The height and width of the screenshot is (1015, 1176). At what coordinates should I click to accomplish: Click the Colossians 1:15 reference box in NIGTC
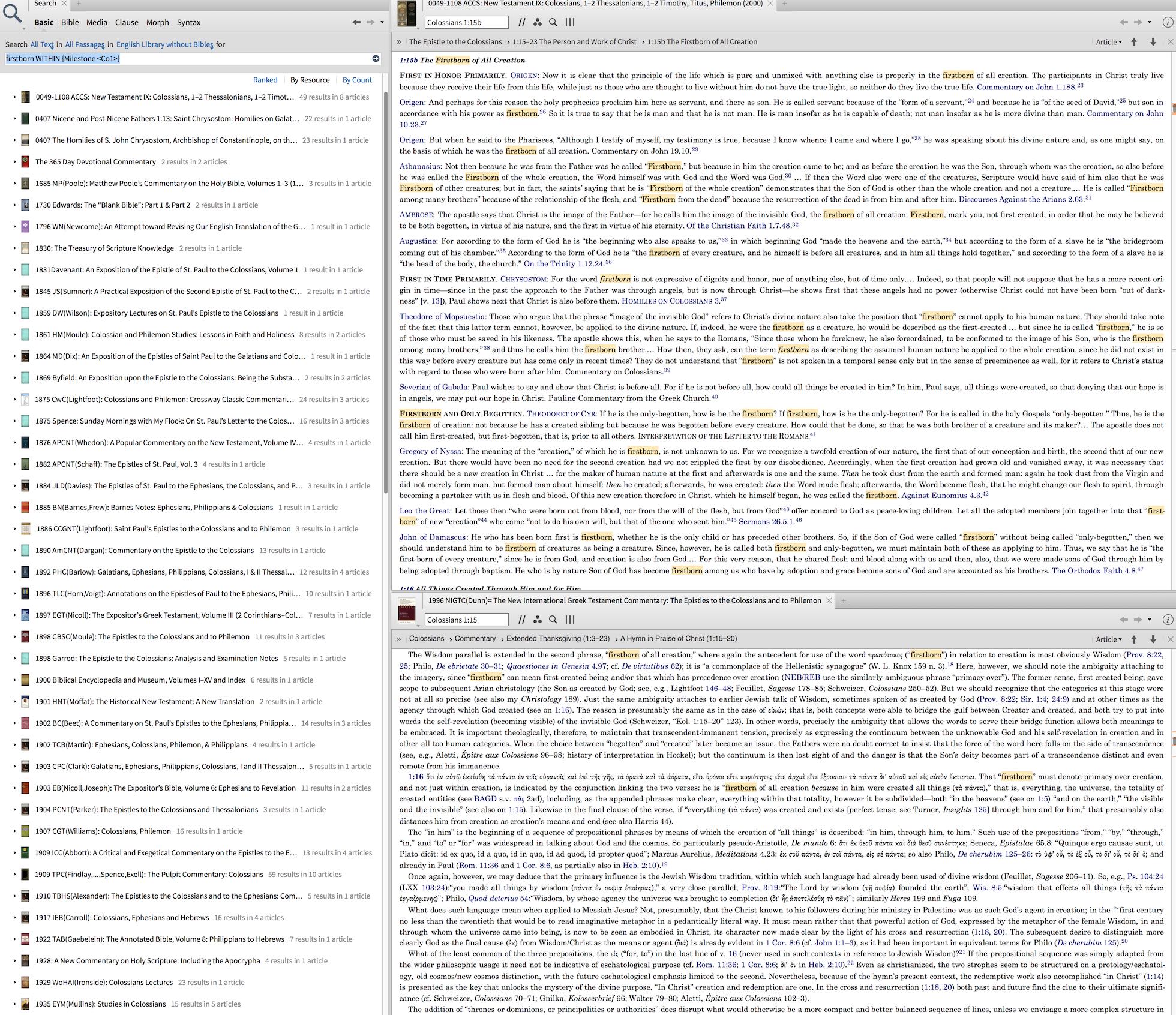pos(467,620)
